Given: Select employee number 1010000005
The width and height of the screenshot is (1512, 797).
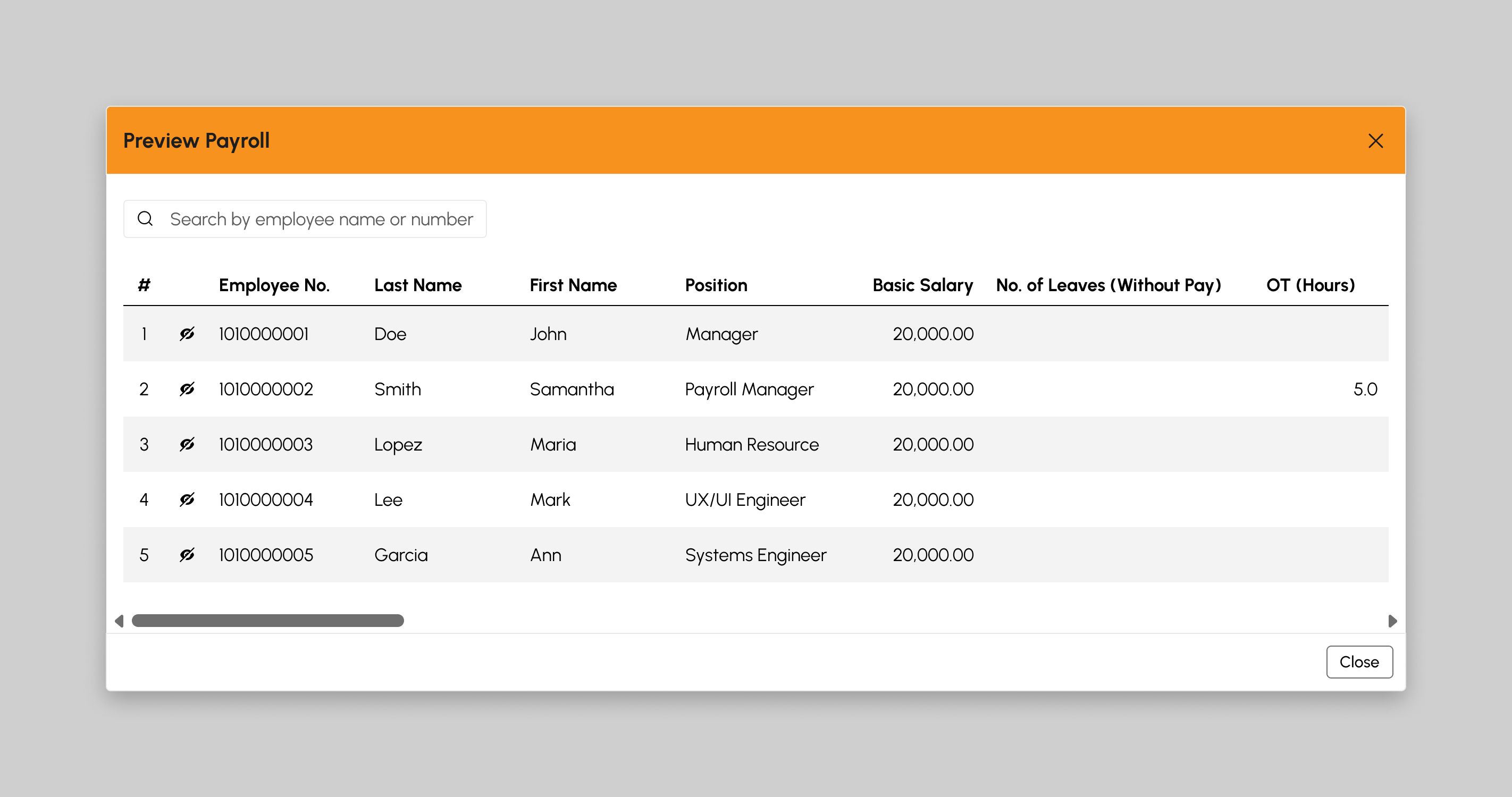Looking at the screenshot, I should pos(266,554).
